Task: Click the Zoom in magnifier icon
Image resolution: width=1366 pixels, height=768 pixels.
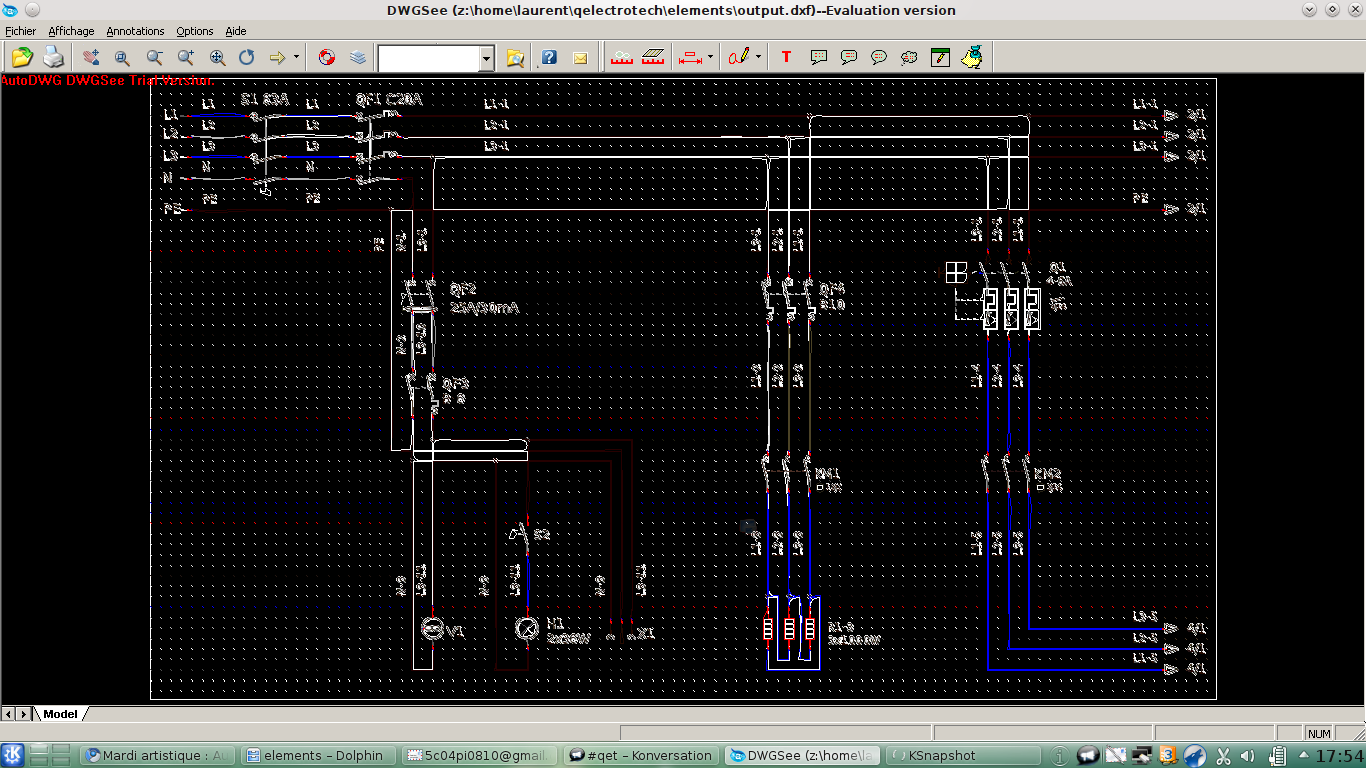Action: [185, 57]
